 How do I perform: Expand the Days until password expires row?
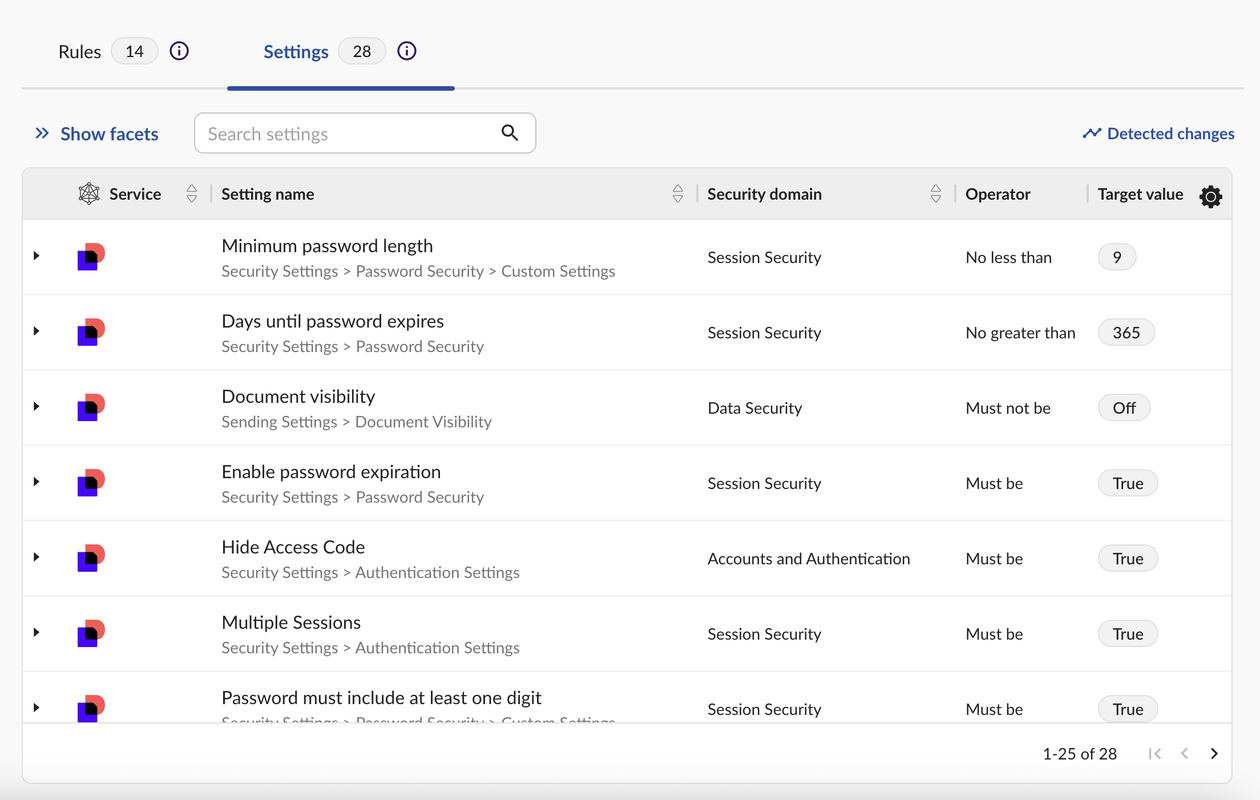[37, 331]
